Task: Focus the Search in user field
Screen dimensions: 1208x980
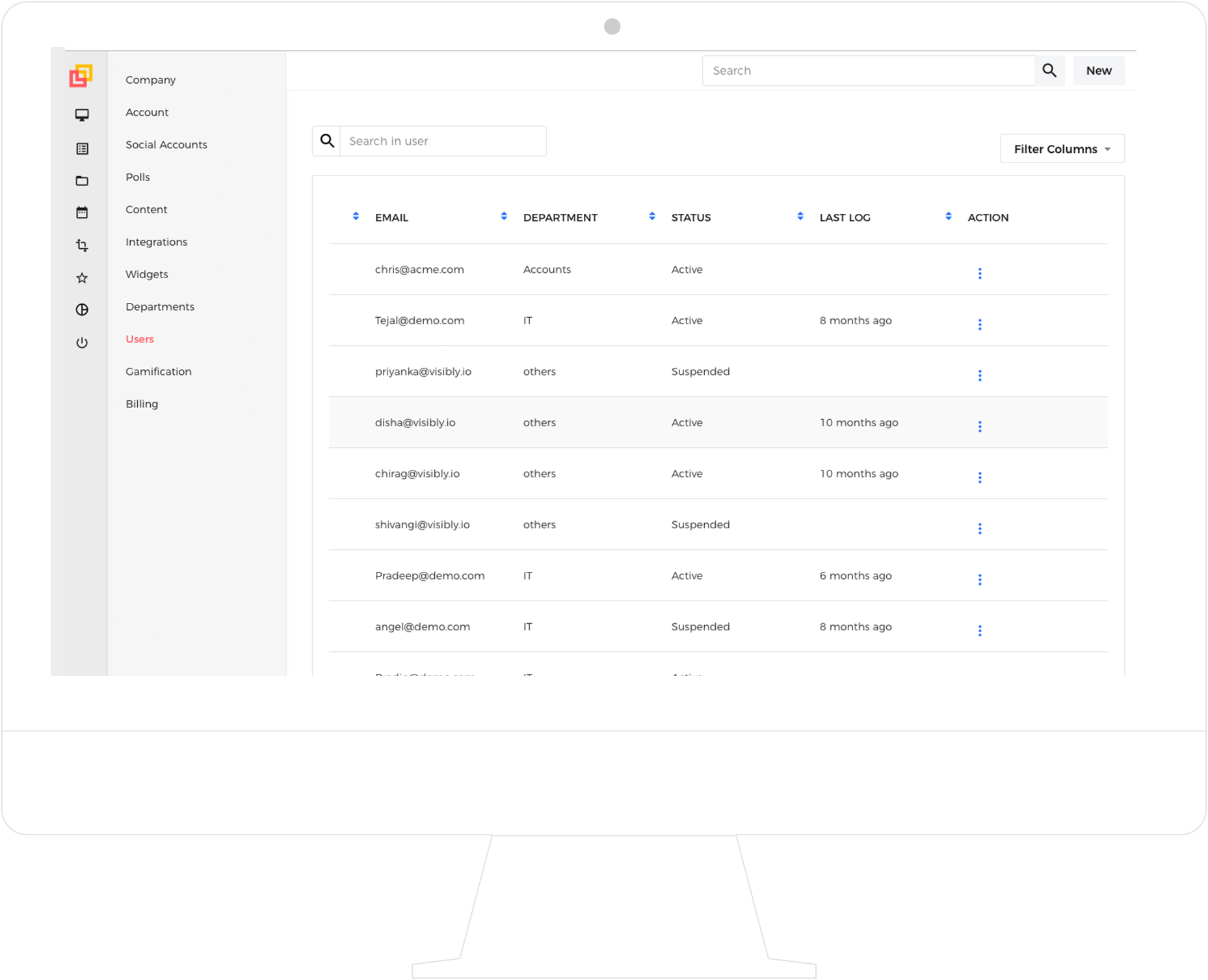Action: pyautogui.click(x=443, y=140)
